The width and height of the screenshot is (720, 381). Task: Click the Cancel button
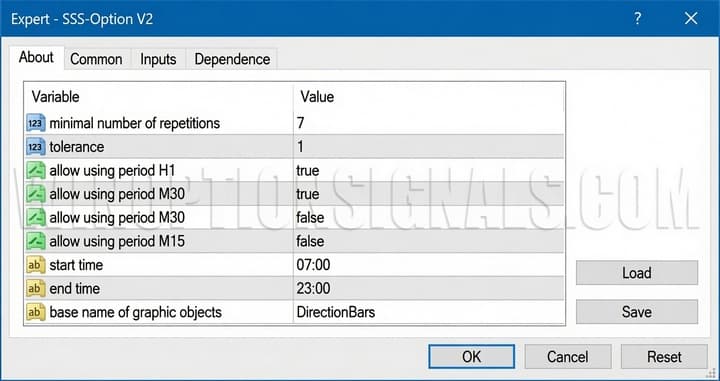click(568, 357)
